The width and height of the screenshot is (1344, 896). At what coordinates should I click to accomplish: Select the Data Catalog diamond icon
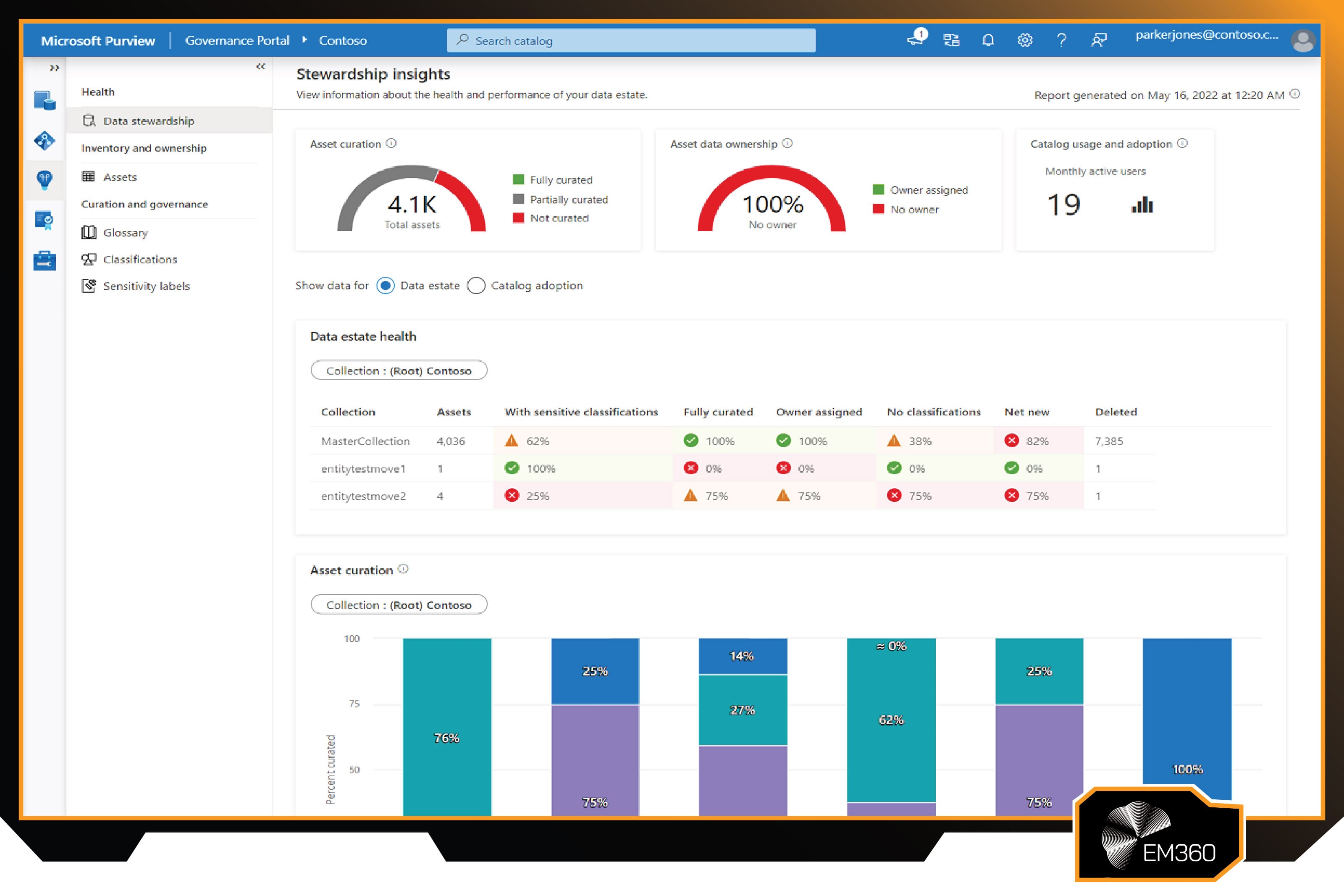[x=45, y=140]
